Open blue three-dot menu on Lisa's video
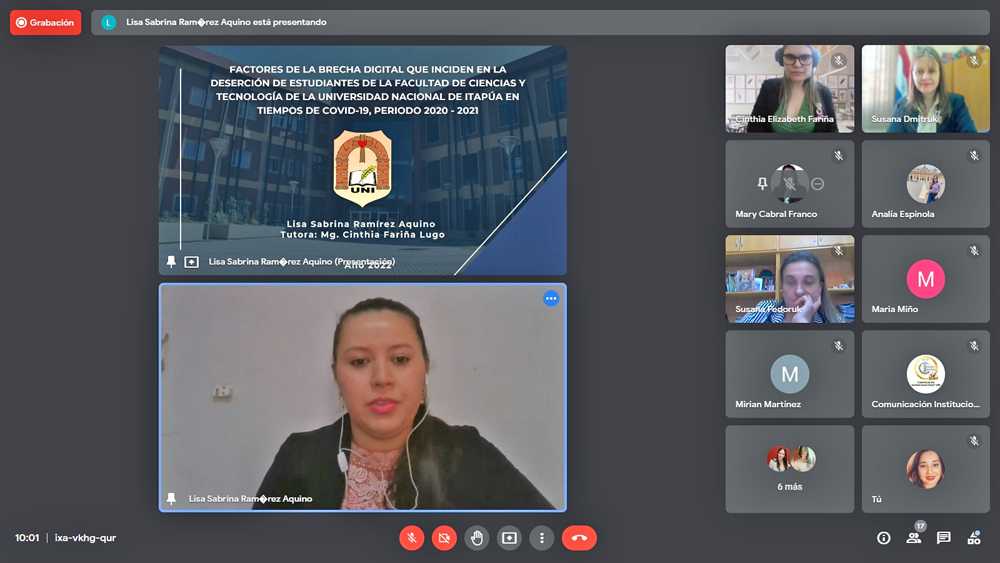The image size is (1000, 563). tap(551, 298)
